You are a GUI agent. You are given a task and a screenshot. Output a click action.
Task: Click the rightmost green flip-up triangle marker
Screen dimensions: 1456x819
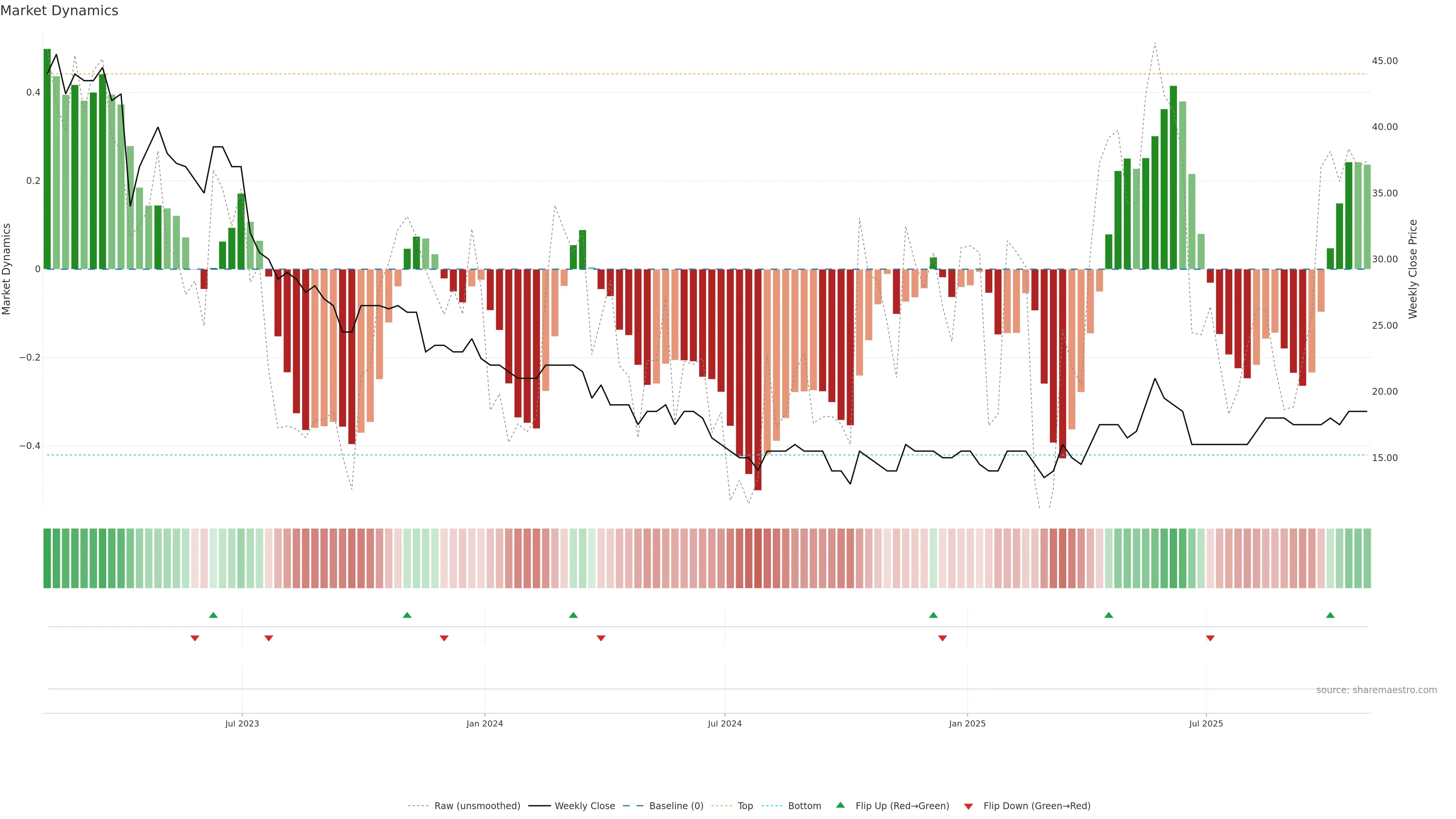[x=1330, y=615]
